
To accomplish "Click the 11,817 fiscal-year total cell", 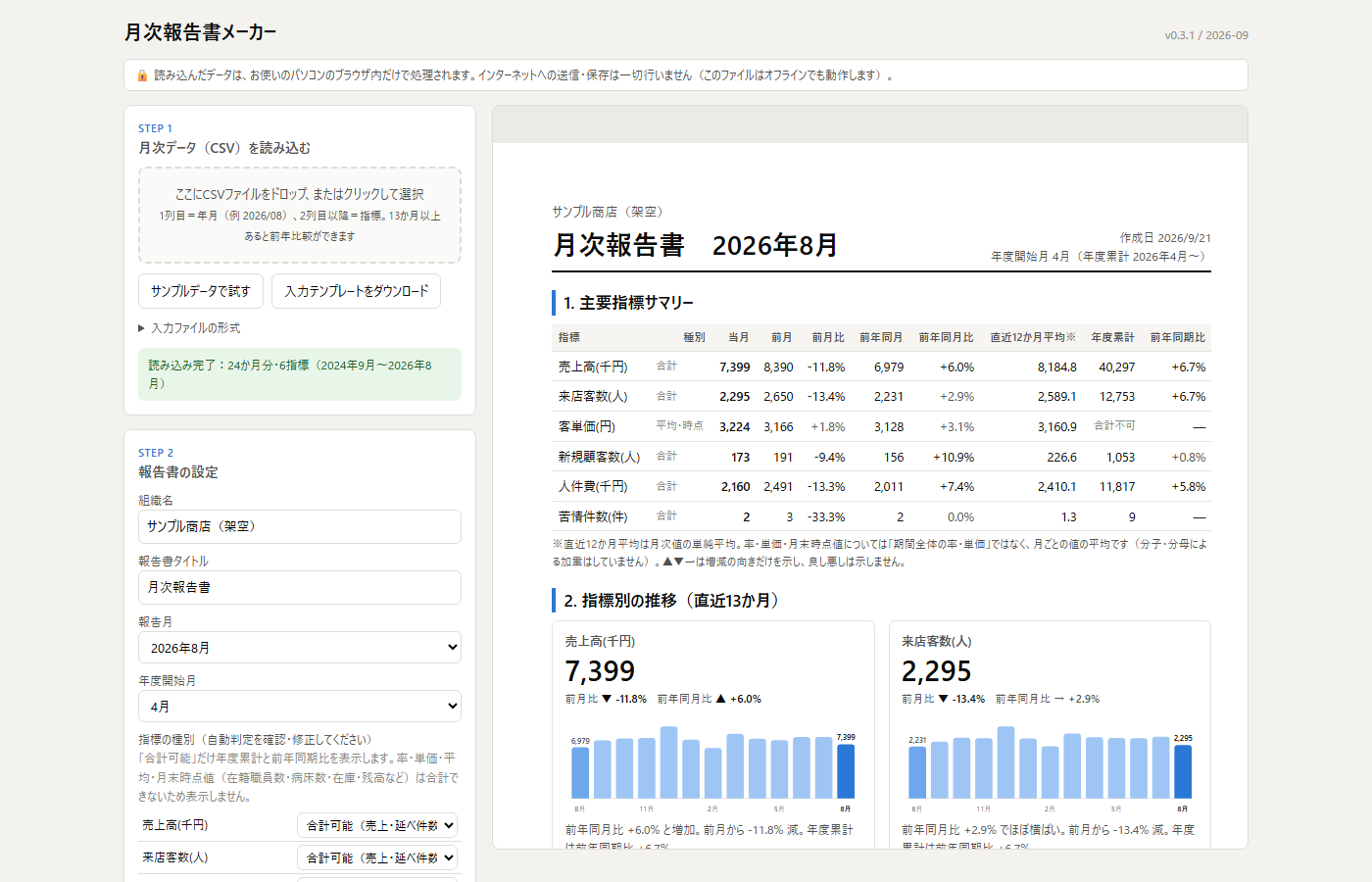I will pos(1117,487).
